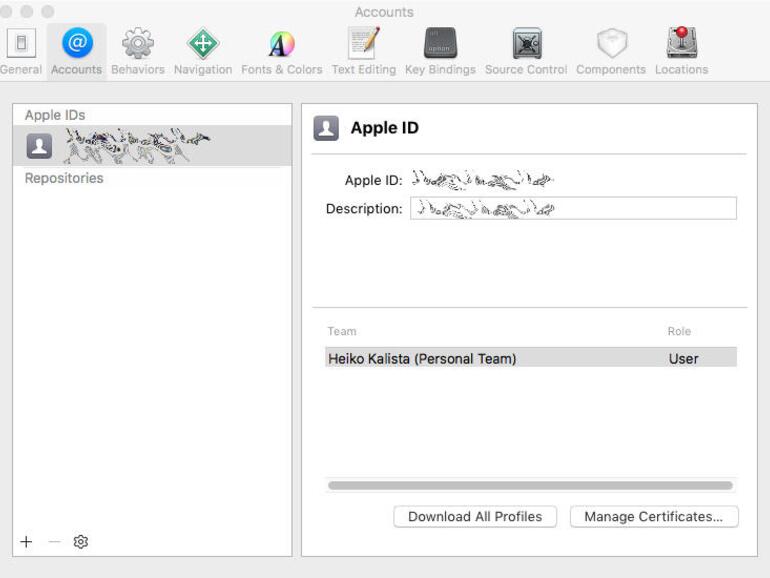Open the Text Editing preferences
The height and width of the screenshot is (578, 770).
click(x=364, y=52)
